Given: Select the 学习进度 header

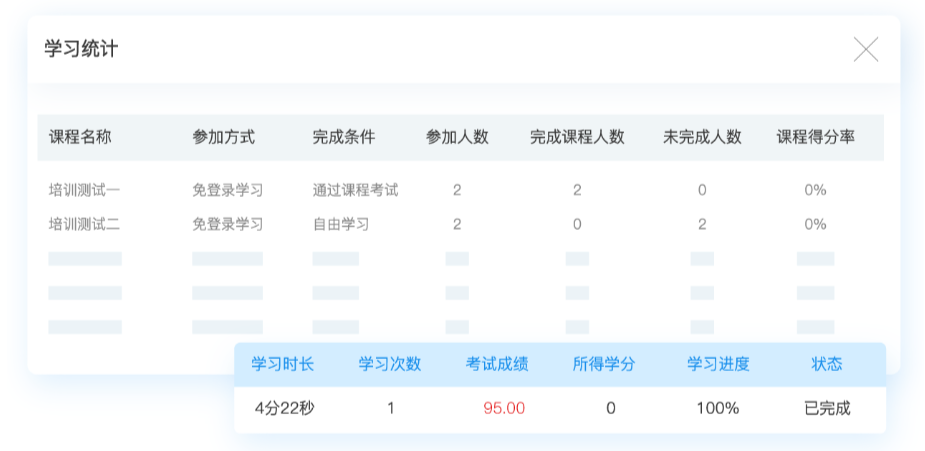Looking at the screenshot, I should [x=718, y=364].
